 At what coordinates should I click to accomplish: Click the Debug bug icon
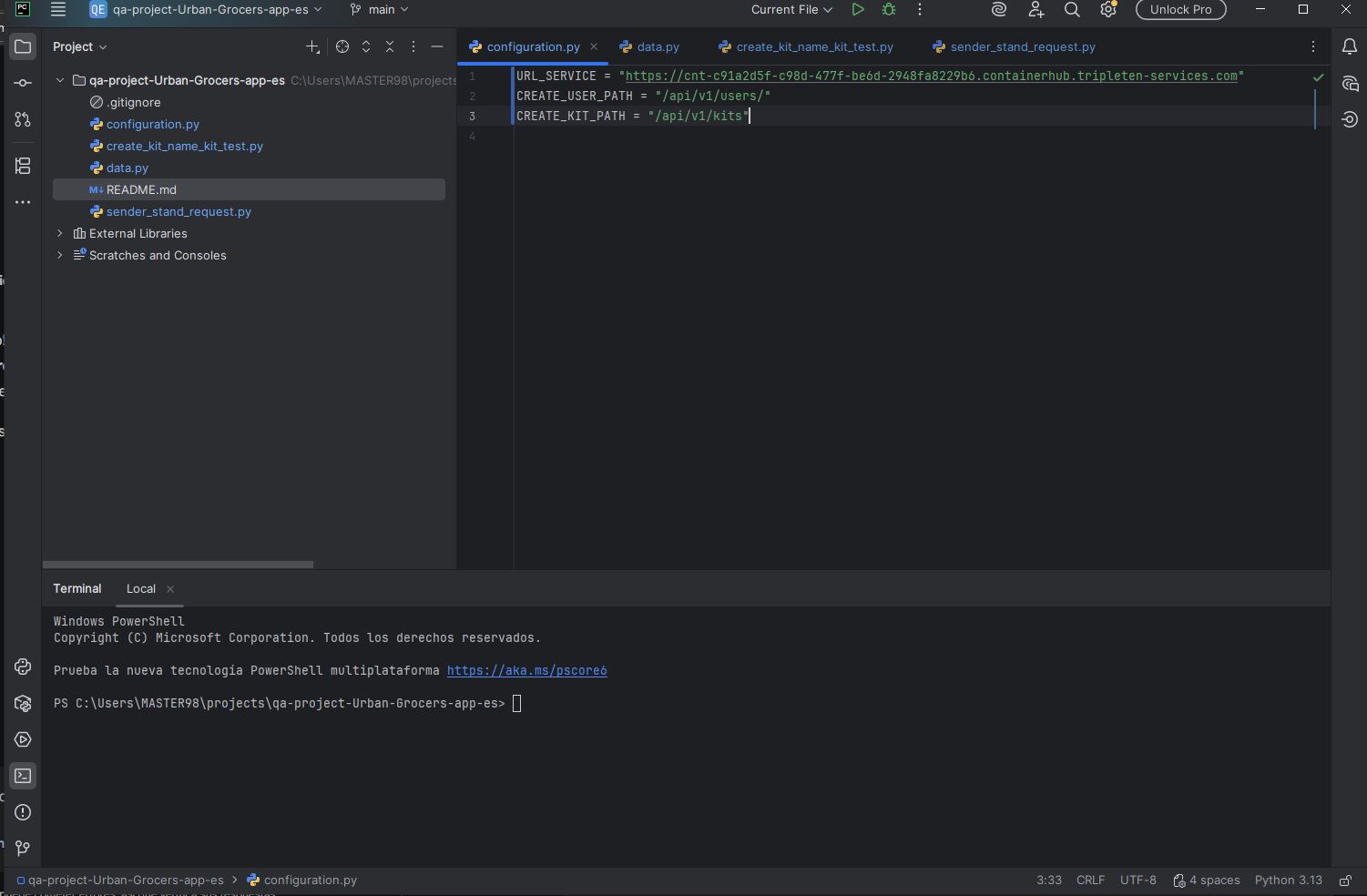(x=889, y=10)
